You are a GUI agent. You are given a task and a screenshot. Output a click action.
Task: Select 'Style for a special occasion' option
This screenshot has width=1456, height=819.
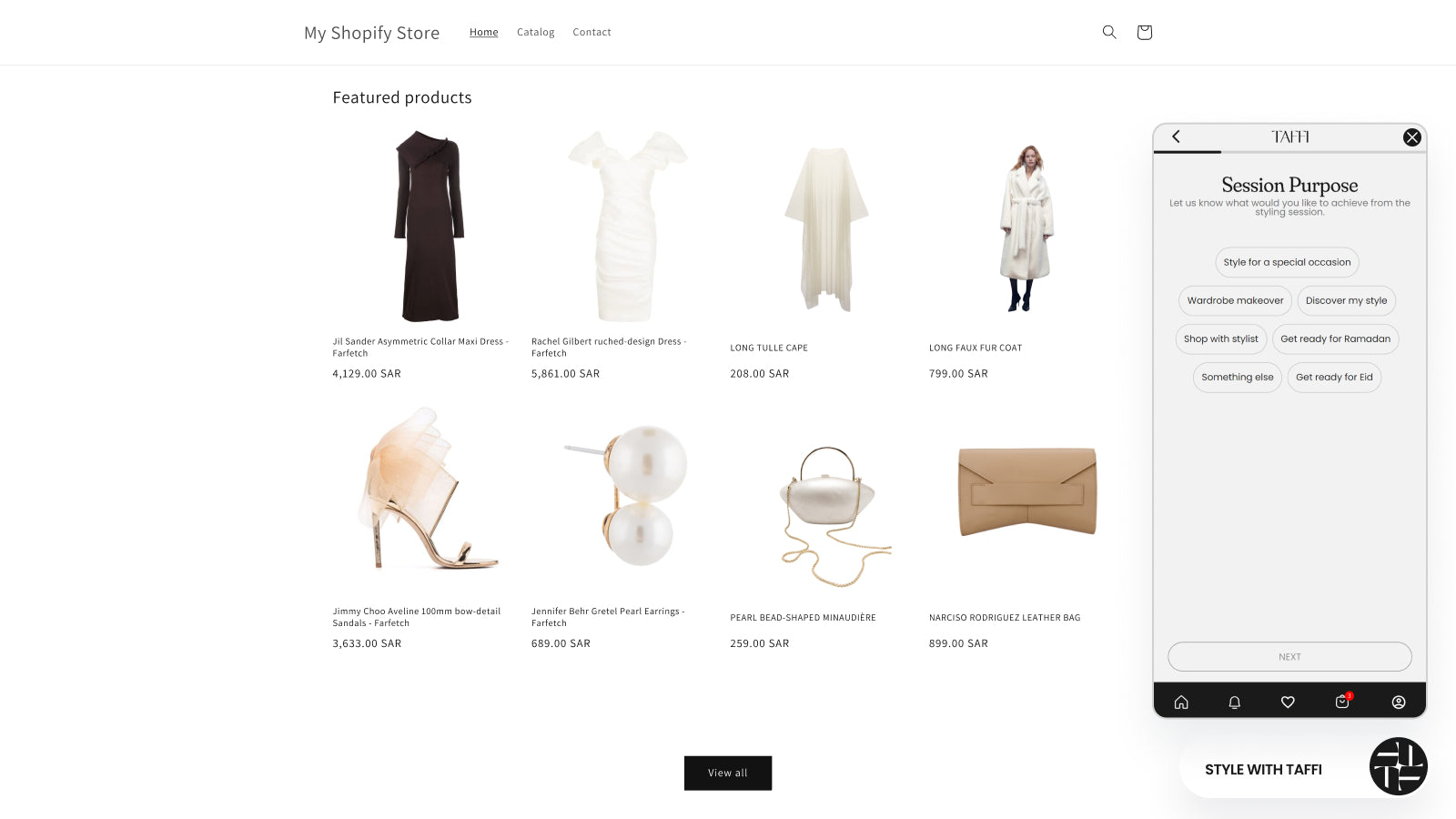point(1286,262)
